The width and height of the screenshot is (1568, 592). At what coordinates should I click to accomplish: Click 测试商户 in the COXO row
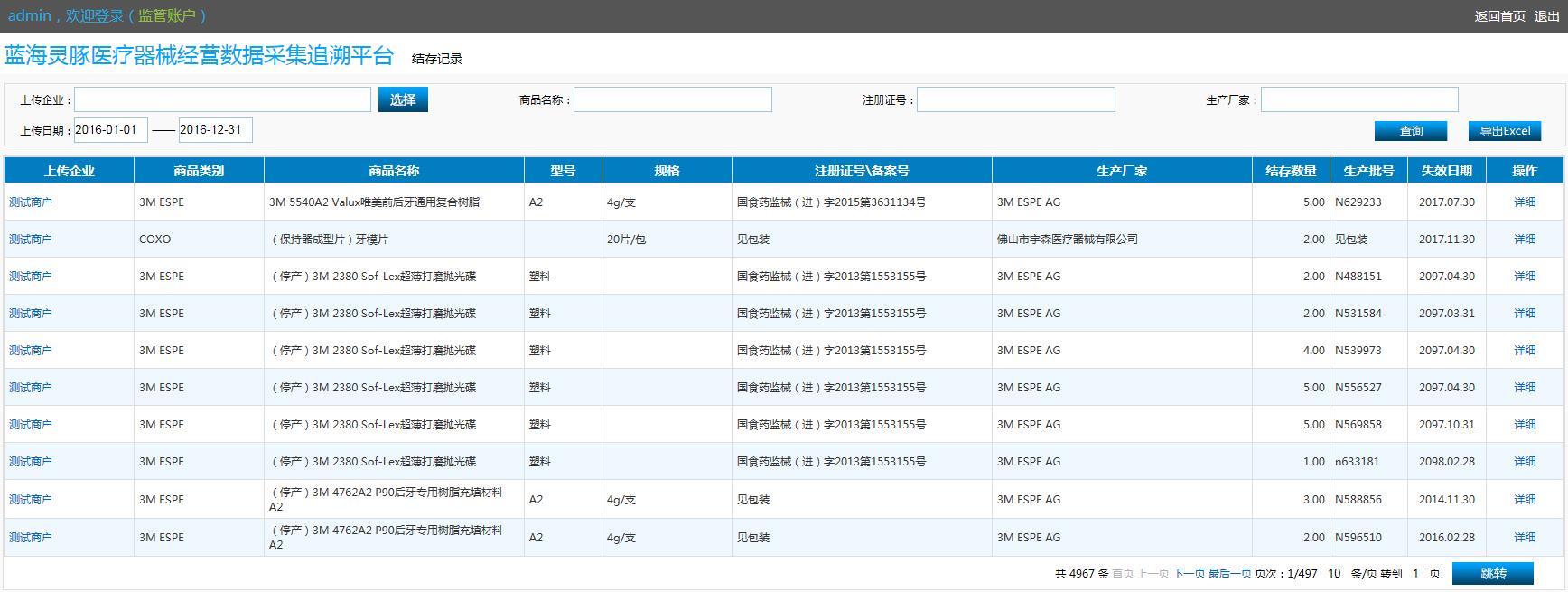pyautogui.click(x=31, y=240)
